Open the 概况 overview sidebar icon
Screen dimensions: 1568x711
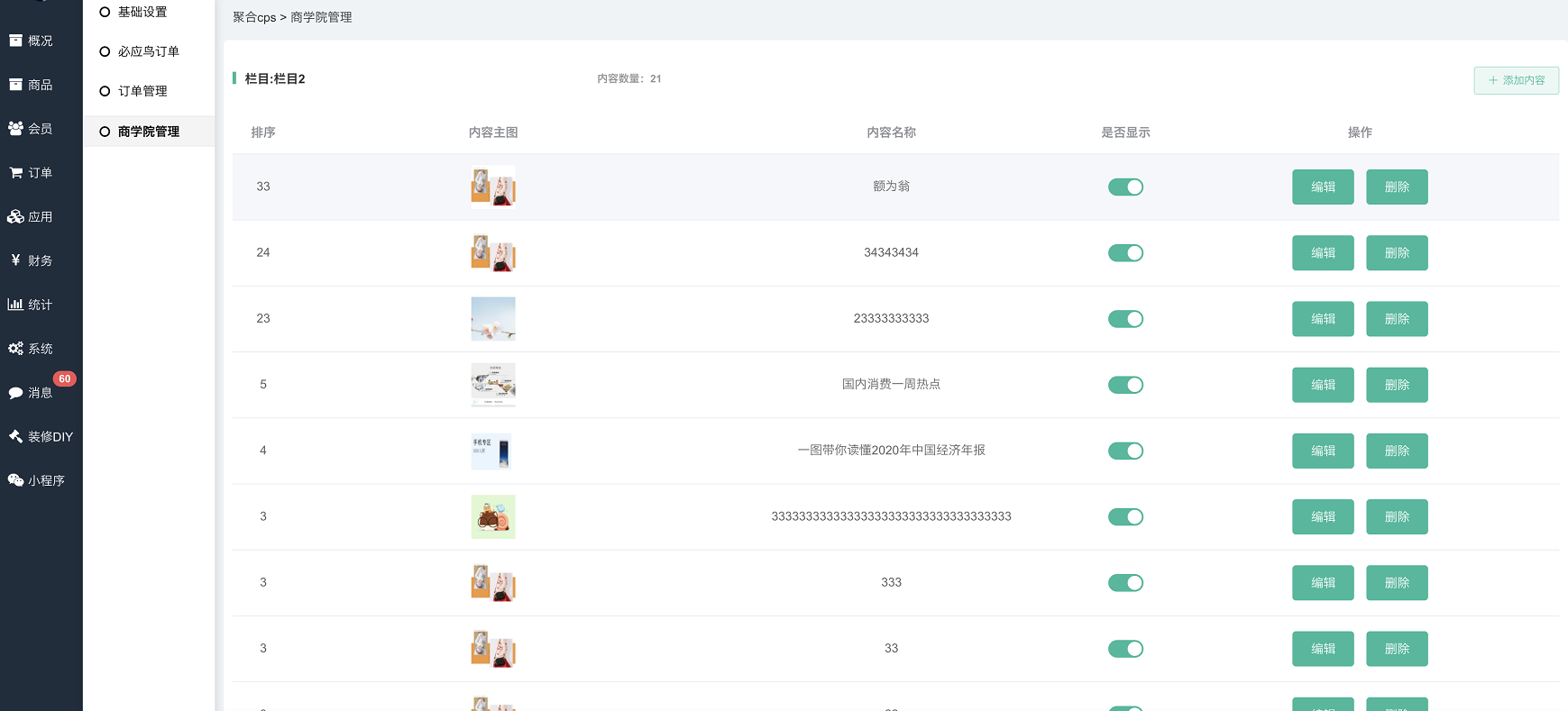15,41
